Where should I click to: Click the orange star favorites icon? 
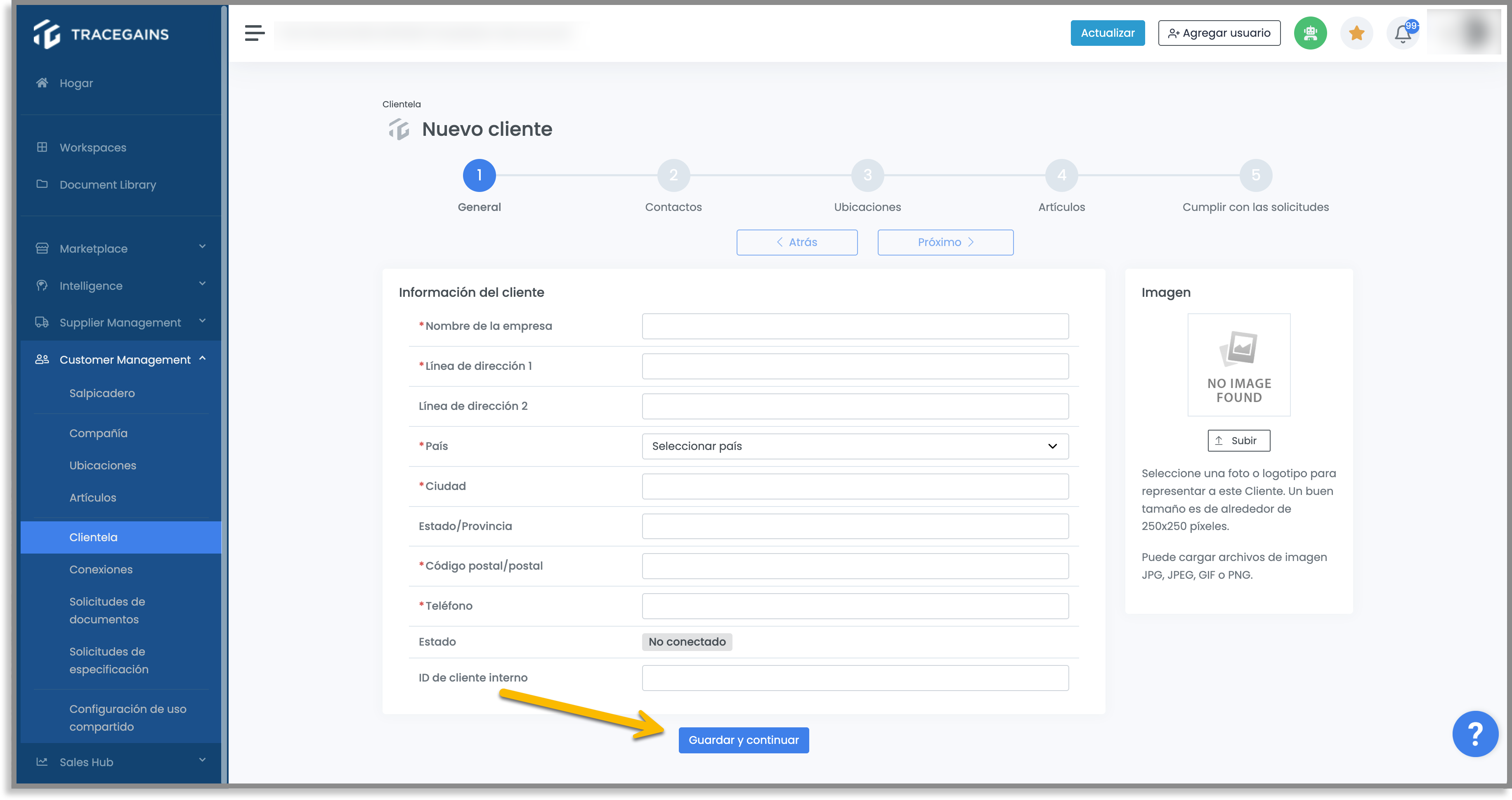click(x=1356, y=33)
